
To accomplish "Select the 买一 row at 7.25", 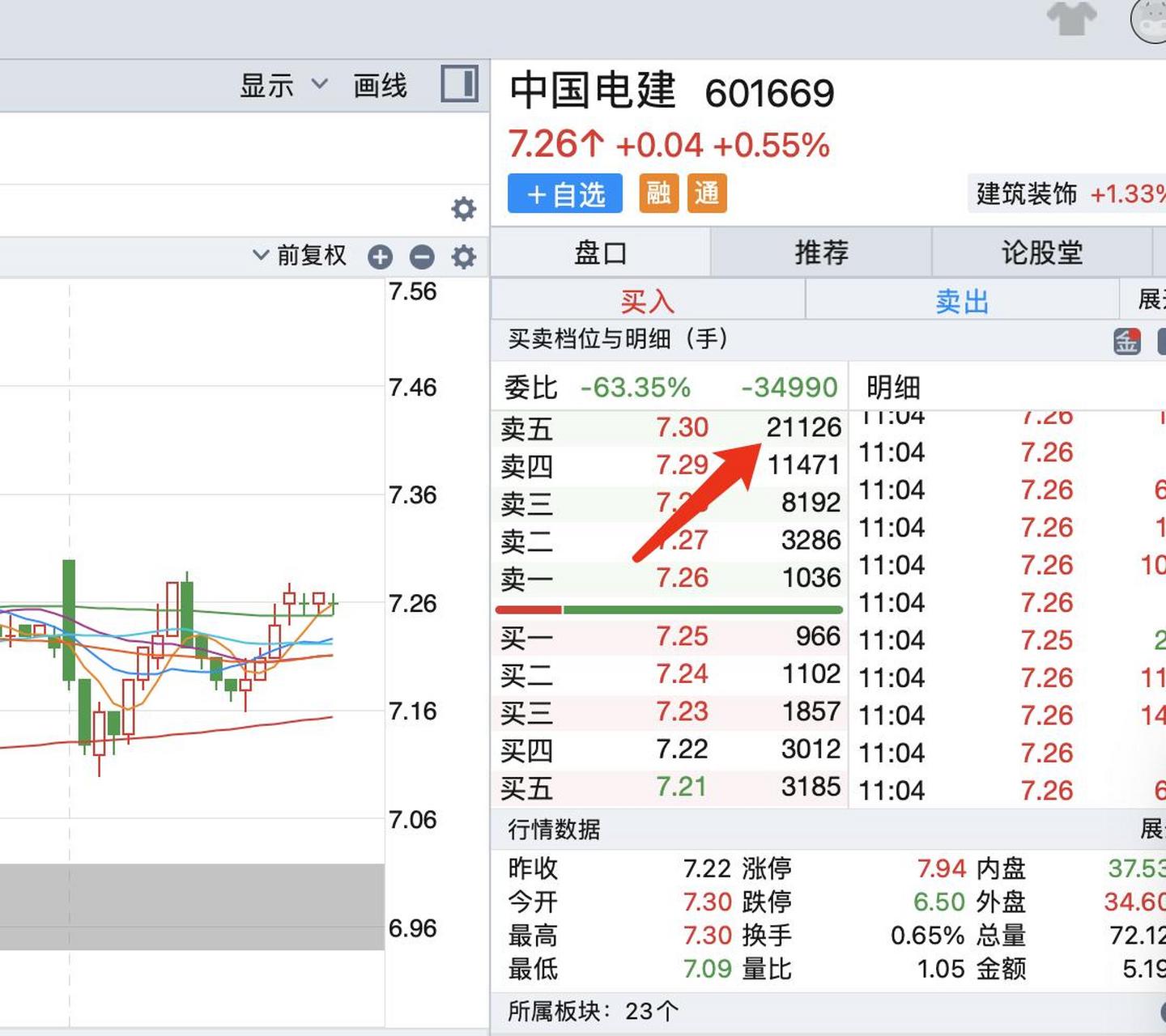I will pyautogui.click(x=670, y=637).
